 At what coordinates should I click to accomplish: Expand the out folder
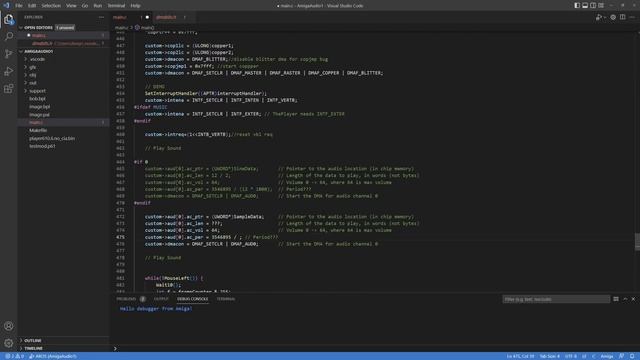[x=64, y=83]
